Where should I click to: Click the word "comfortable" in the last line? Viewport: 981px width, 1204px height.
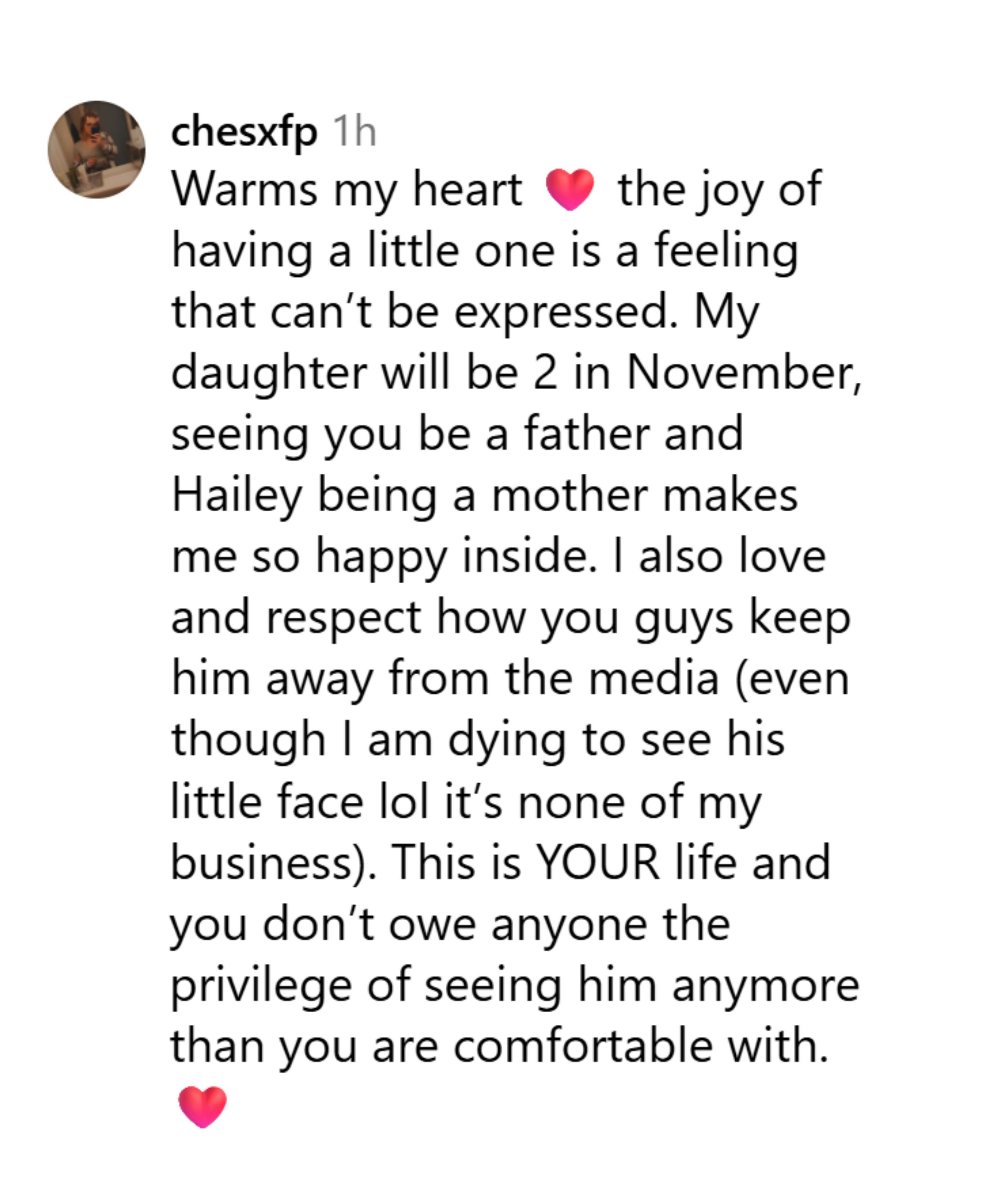click(x=583, y=1046)
